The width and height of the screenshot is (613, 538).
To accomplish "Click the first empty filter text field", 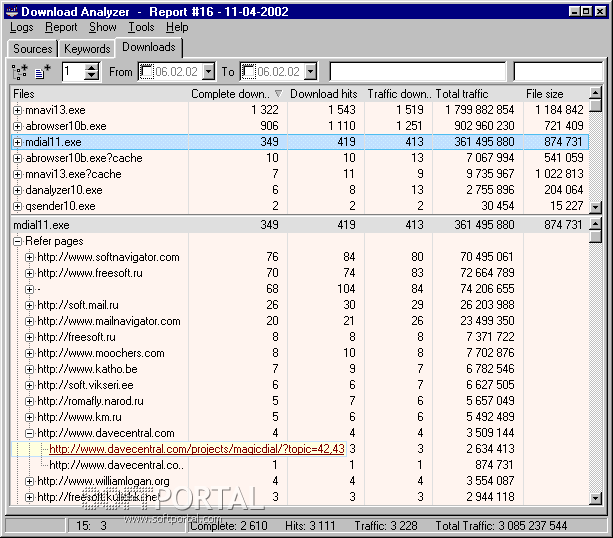I will [x=418, y=72].
